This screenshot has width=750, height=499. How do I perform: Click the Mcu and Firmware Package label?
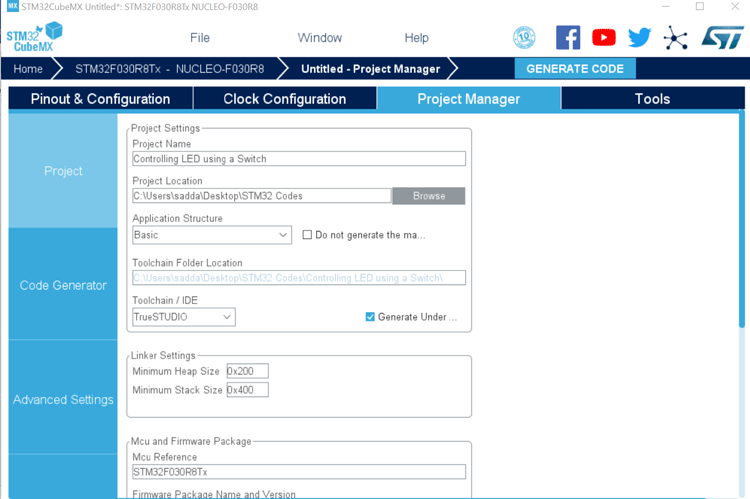pyautogui.click(x=191, y=441)
